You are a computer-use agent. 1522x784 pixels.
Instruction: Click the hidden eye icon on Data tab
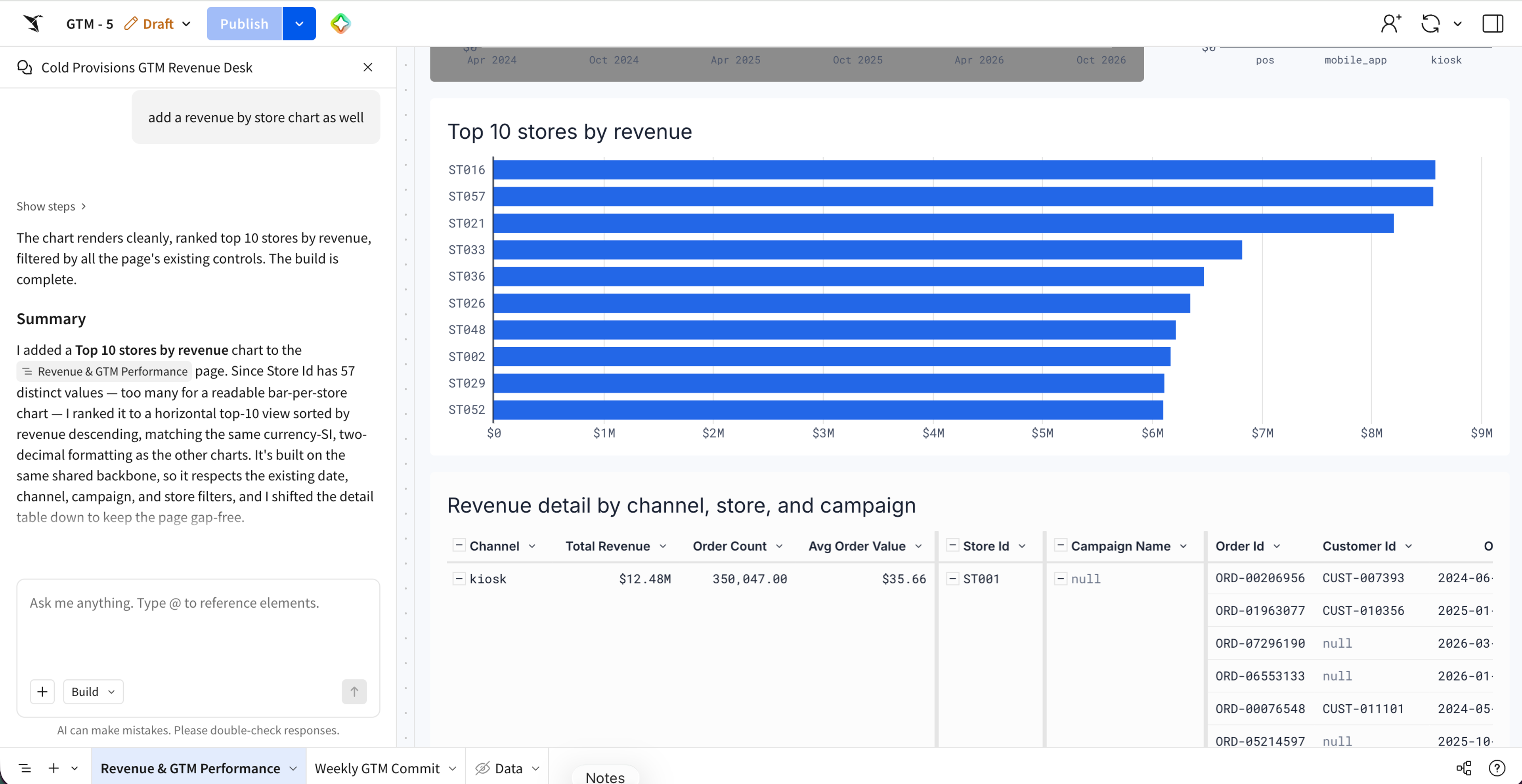(483, 768)
